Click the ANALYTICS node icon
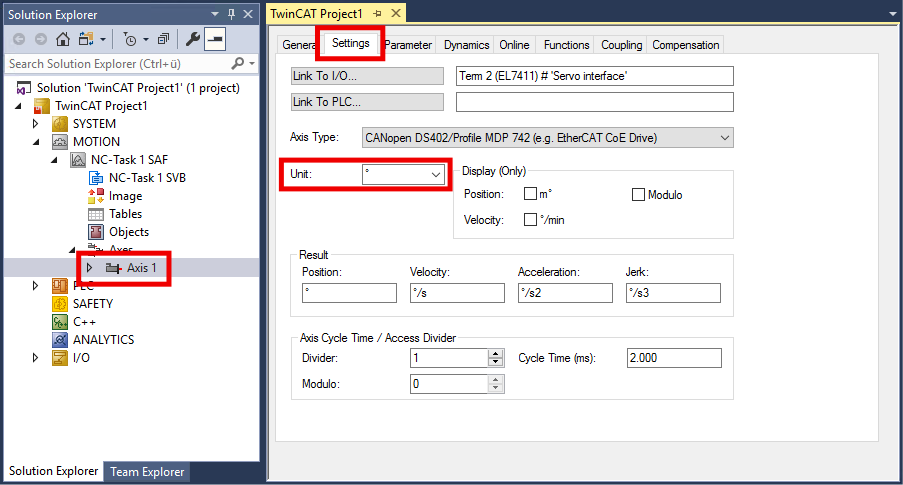Image resolution: width=903 pixels, height=485 pixels. click(x=60, y=339)
